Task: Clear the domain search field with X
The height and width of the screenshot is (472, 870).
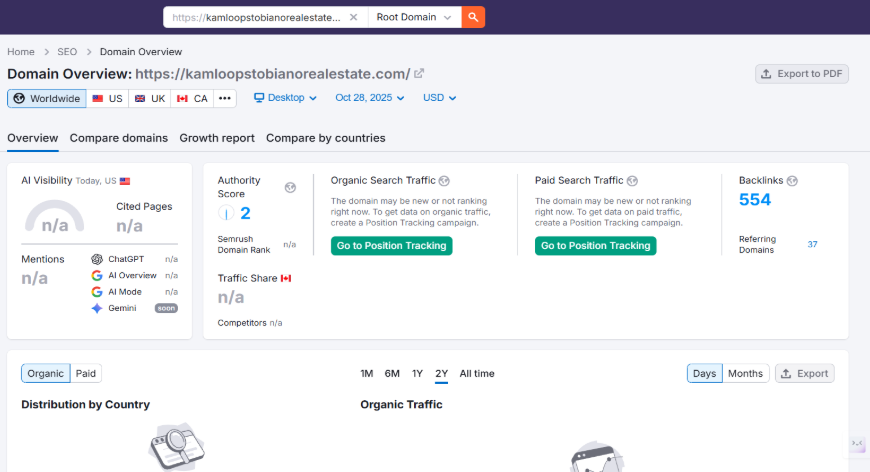Action: click(353, 17)
